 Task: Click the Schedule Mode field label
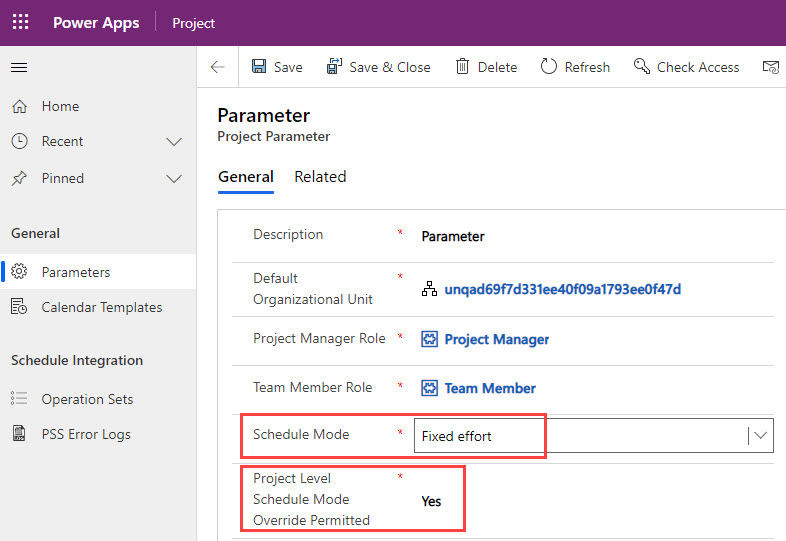[301, 434]
